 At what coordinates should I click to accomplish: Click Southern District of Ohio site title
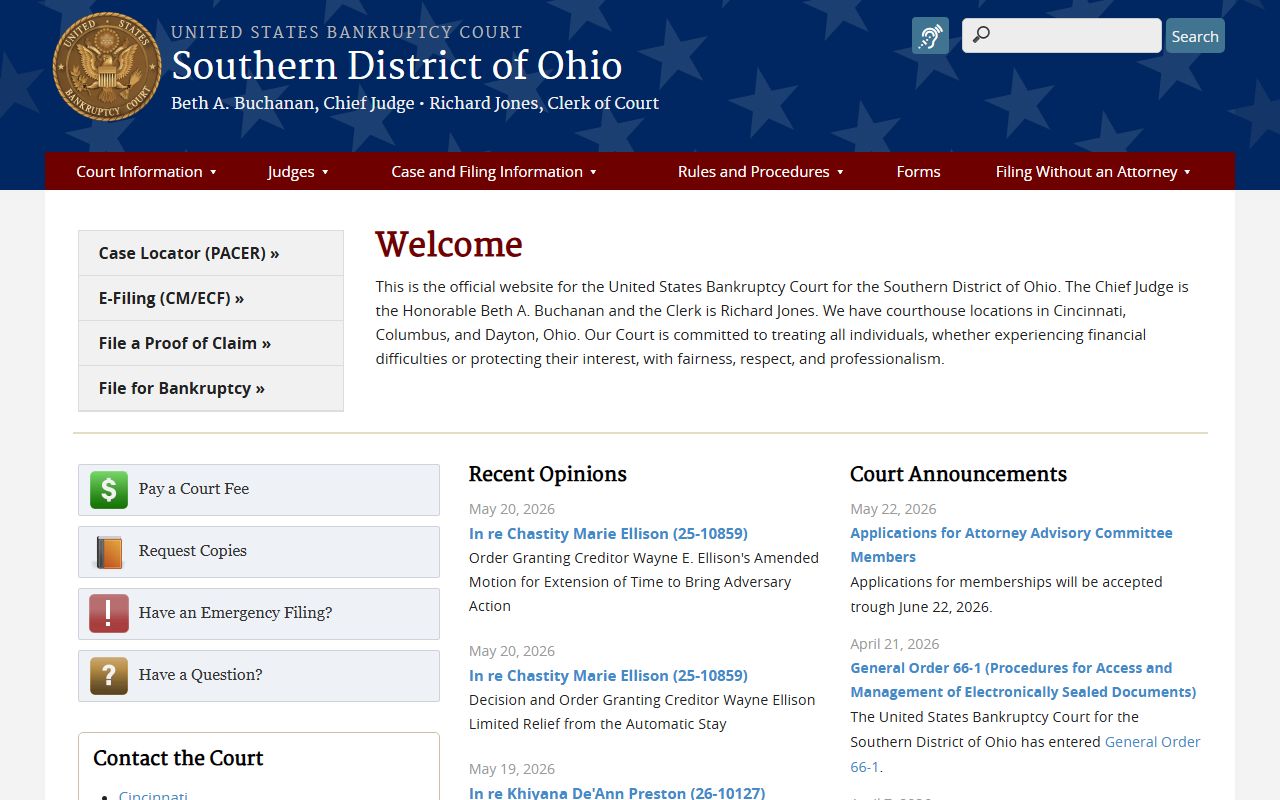[x=397, y=66]
